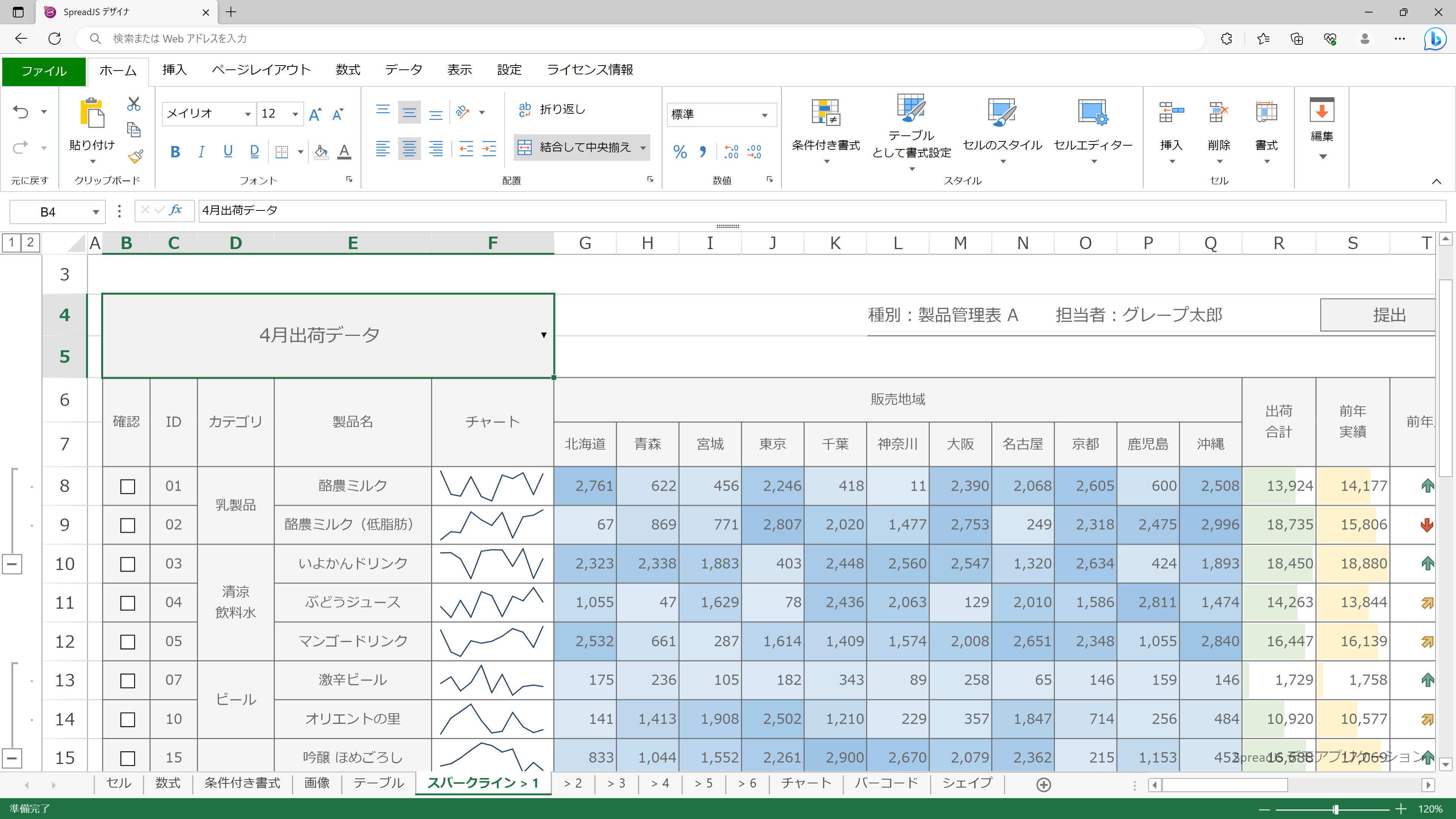
Task: Click the 編集 editing button
Action: [1322, 128]
